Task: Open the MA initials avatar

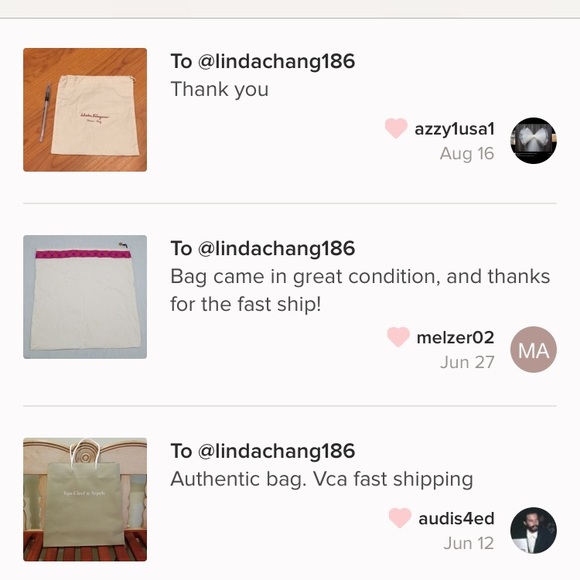Action: tap(533, 350)
